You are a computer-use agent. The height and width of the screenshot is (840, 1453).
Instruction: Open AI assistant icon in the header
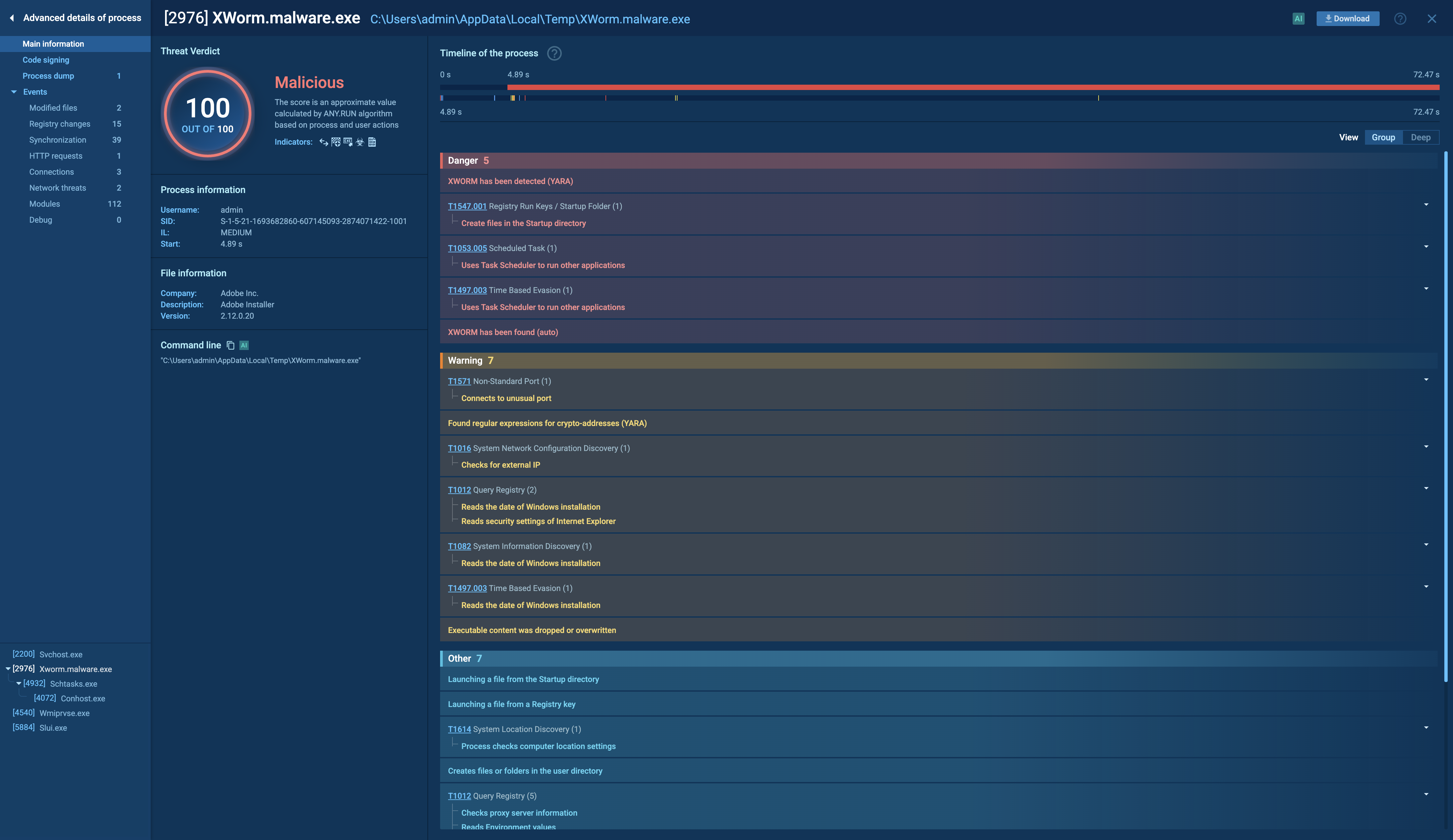(1298, 18)
